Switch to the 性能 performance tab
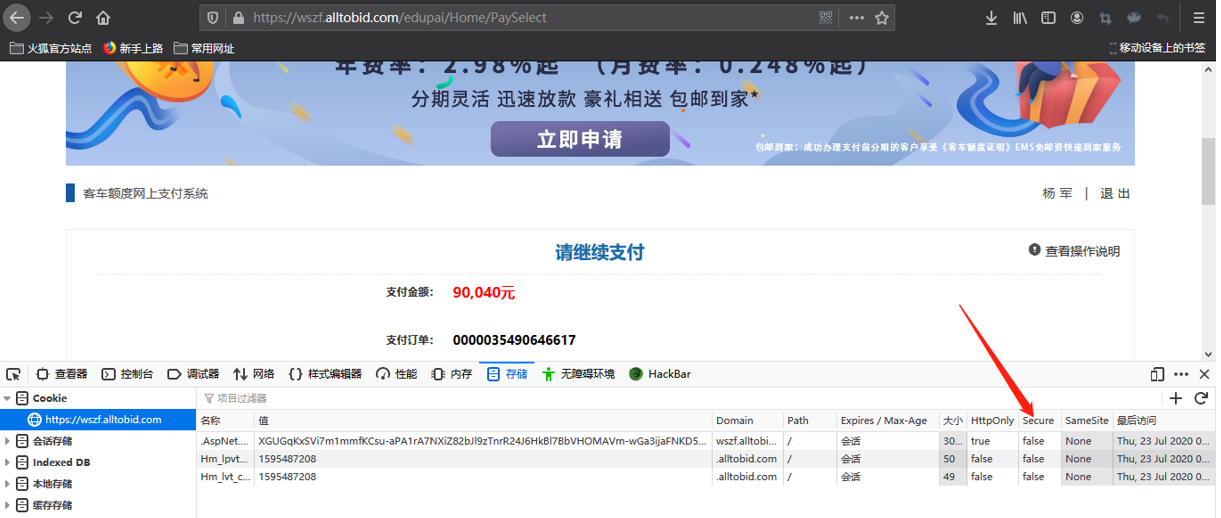The image size is (1221, 518). pyautogui.click(x=397, y=374)
